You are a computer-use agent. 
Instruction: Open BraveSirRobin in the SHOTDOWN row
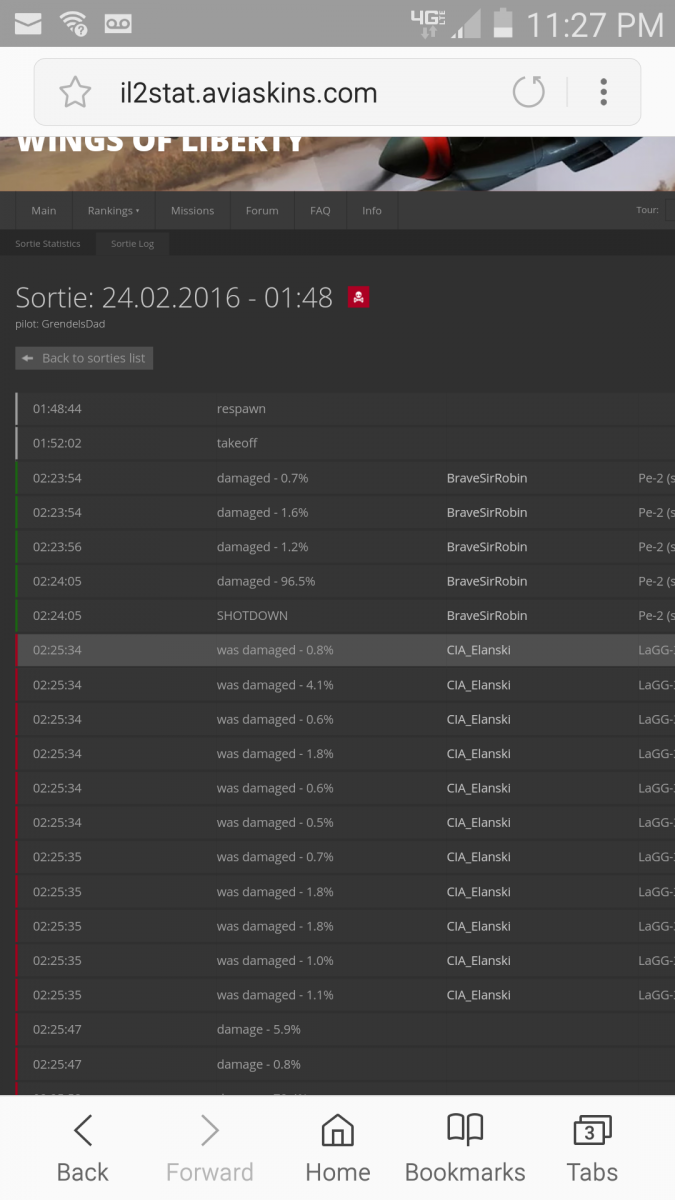tap(487, 616)
